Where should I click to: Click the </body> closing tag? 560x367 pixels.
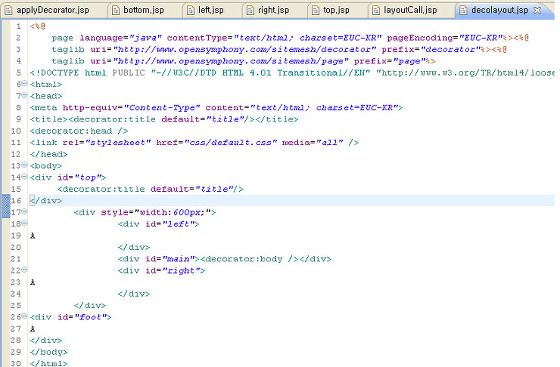coord(49,352)
